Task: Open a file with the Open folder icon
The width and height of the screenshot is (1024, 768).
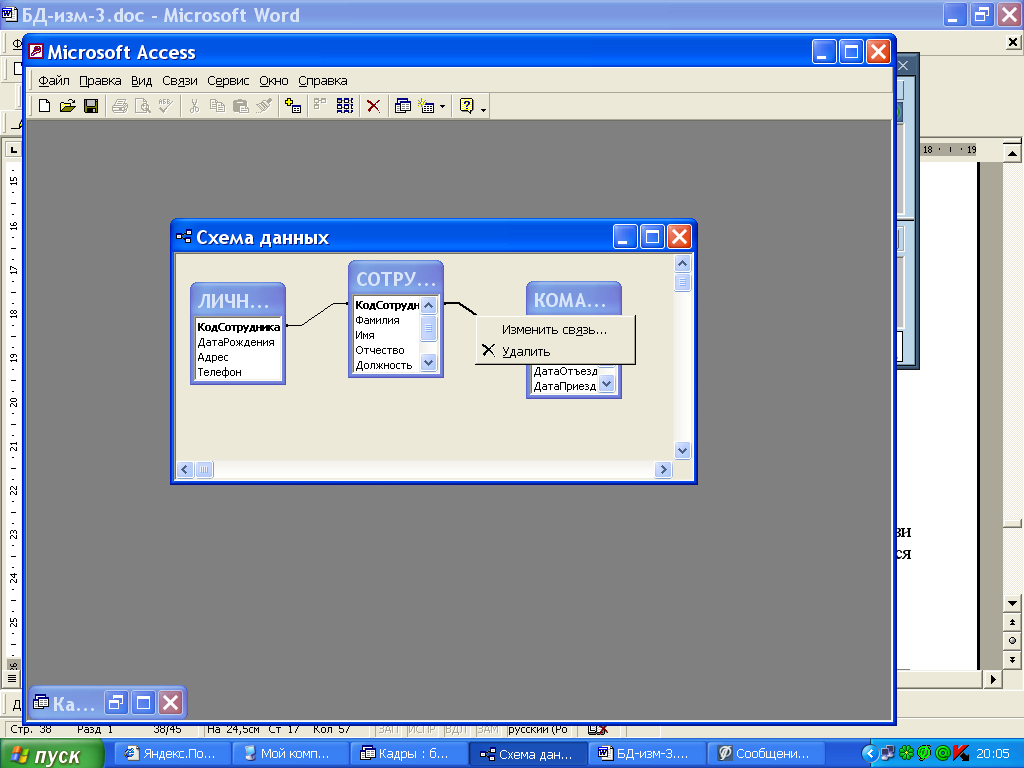Action: (x=68, y=106)
